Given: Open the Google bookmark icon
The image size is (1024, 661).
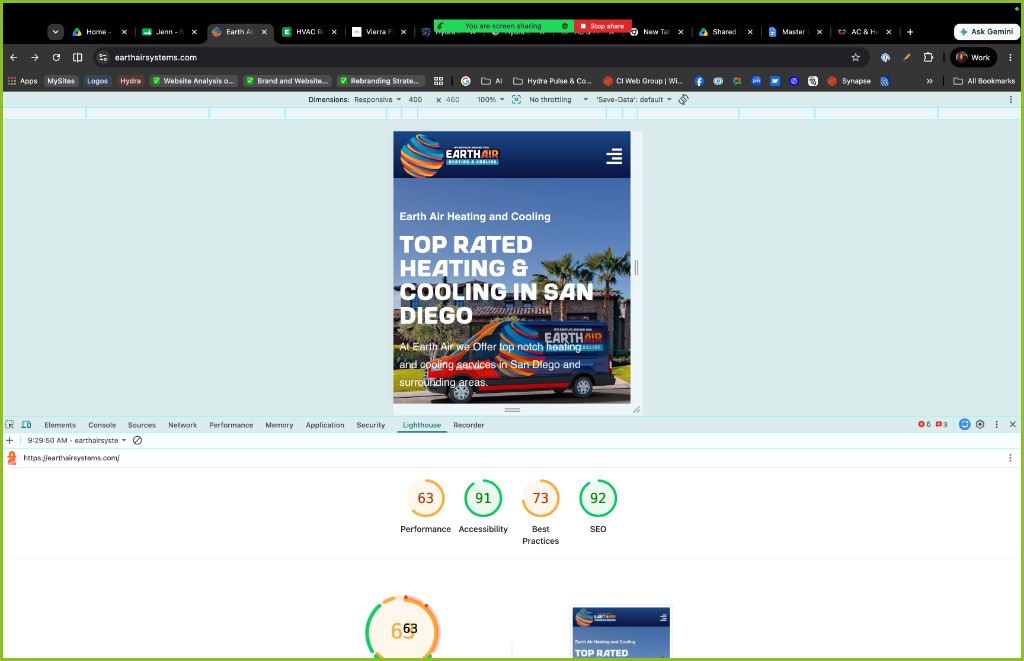Looking at the screenshot, I should (x=466, y=81).
